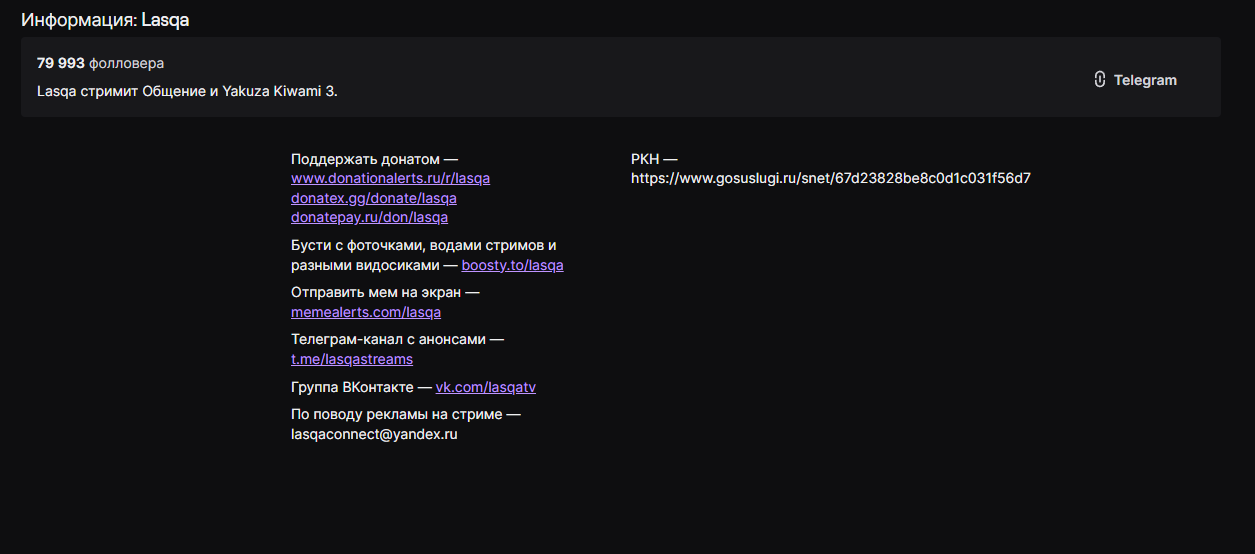This screenshot has width=1255, height=554.
Task: Click 'Lasqa стримит Общение и Yakuza Kiwami 3' text
Action: (x=187, y=91)
